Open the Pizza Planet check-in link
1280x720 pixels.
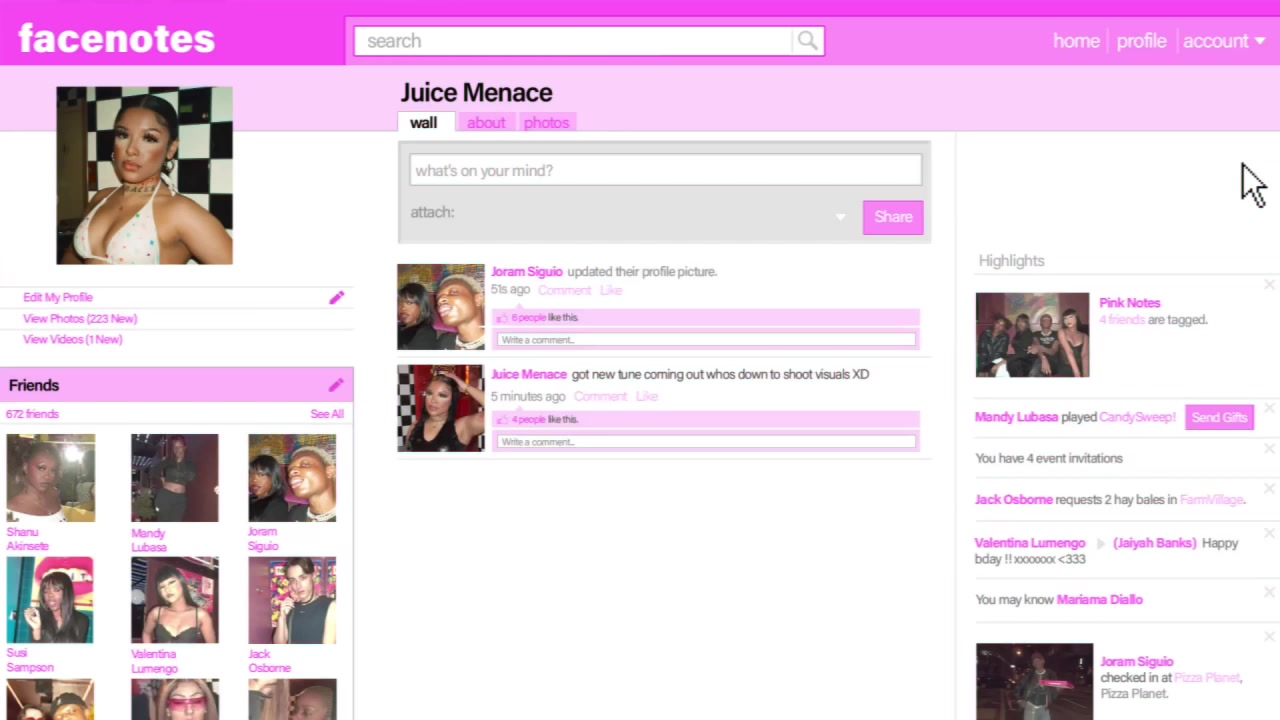point(1207,677)
